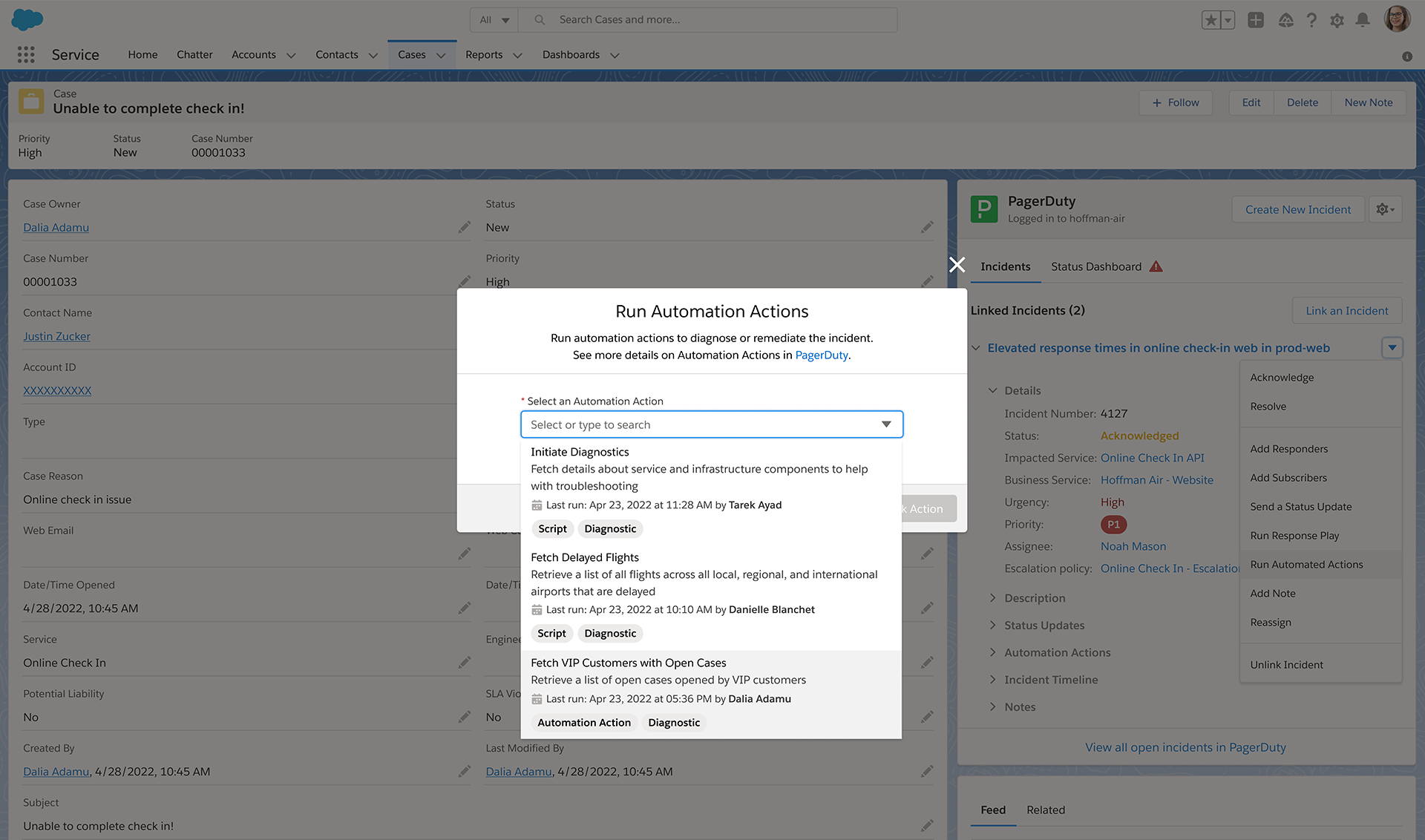Open PagerDuty panel settings gear

[1385, 209]
